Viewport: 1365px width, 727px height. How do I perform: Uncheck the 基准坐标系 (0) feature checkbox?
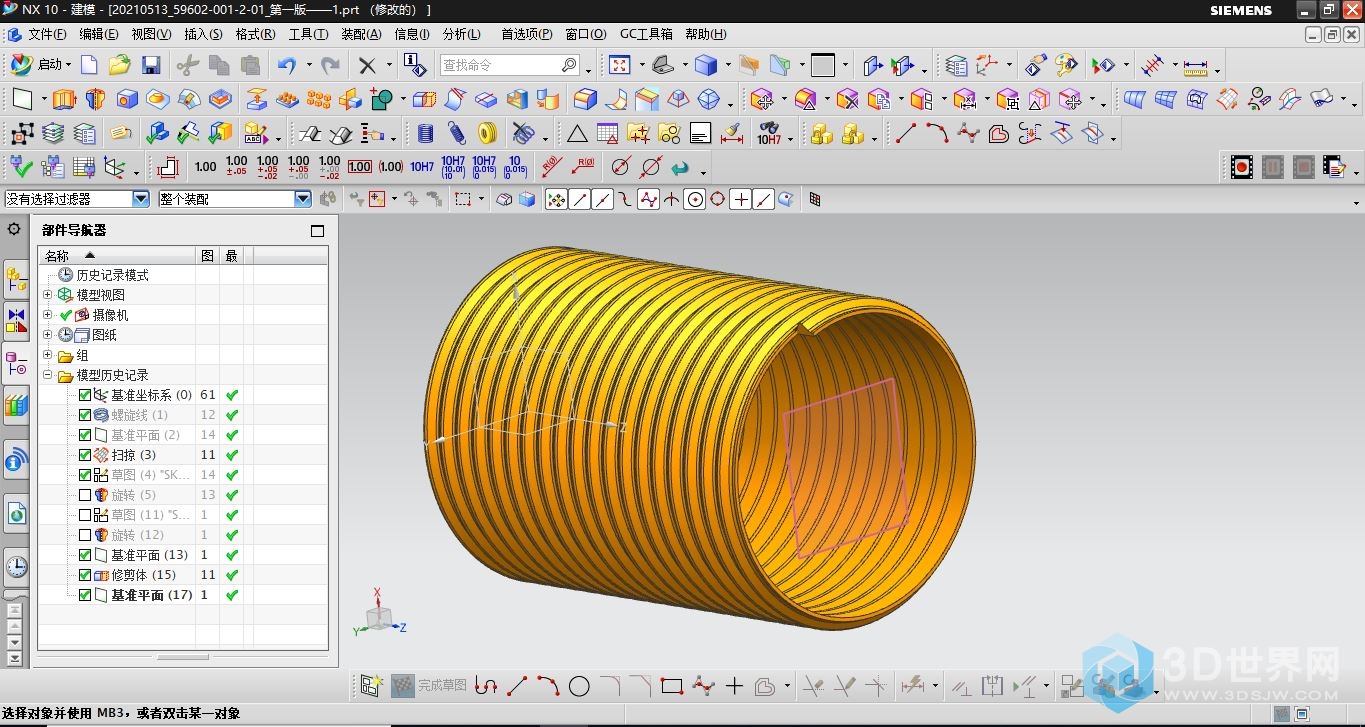(x=85, y=395)
